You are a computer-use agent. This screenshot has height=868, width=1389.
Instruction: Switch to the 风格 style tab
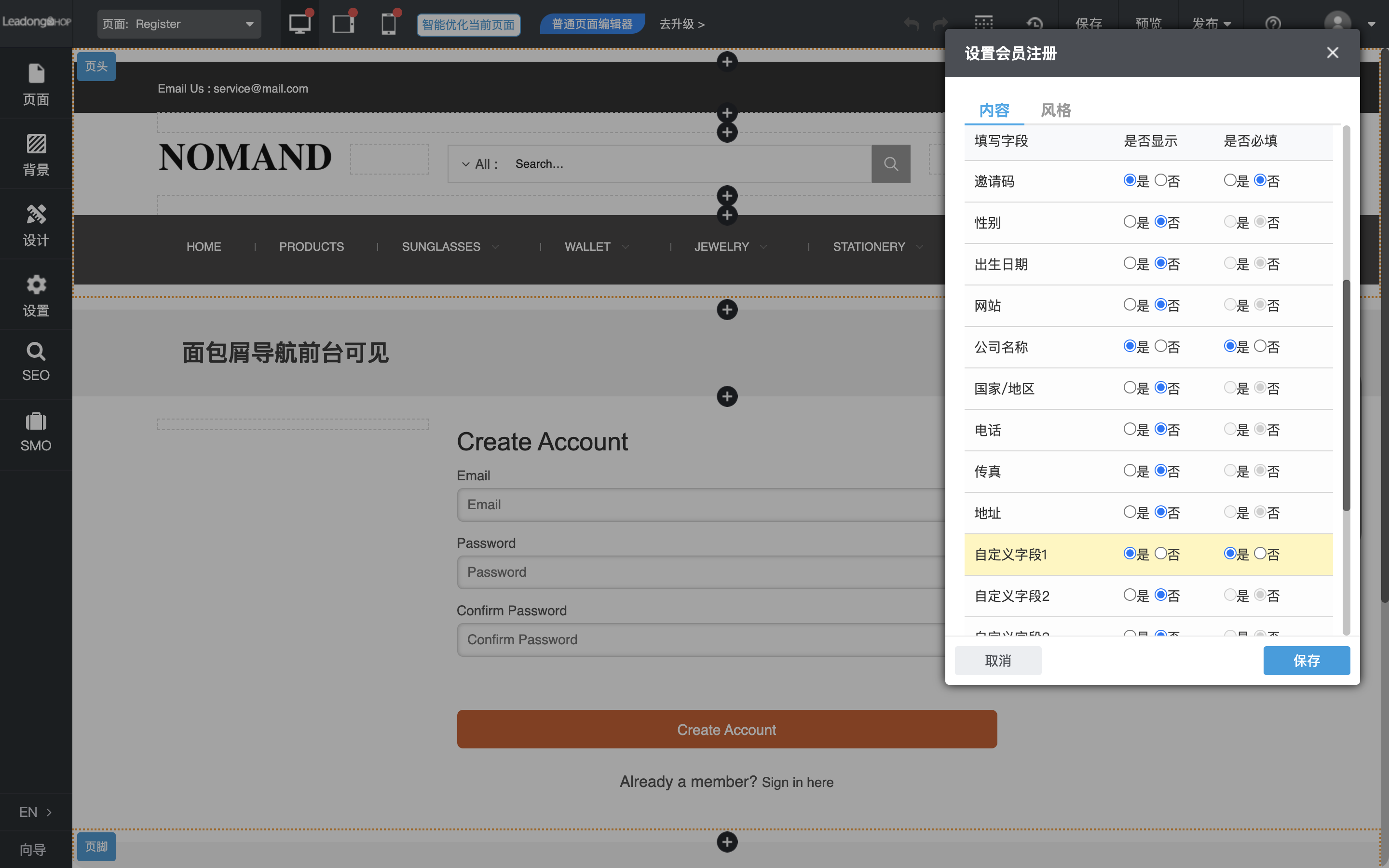tap(1056, 109)
